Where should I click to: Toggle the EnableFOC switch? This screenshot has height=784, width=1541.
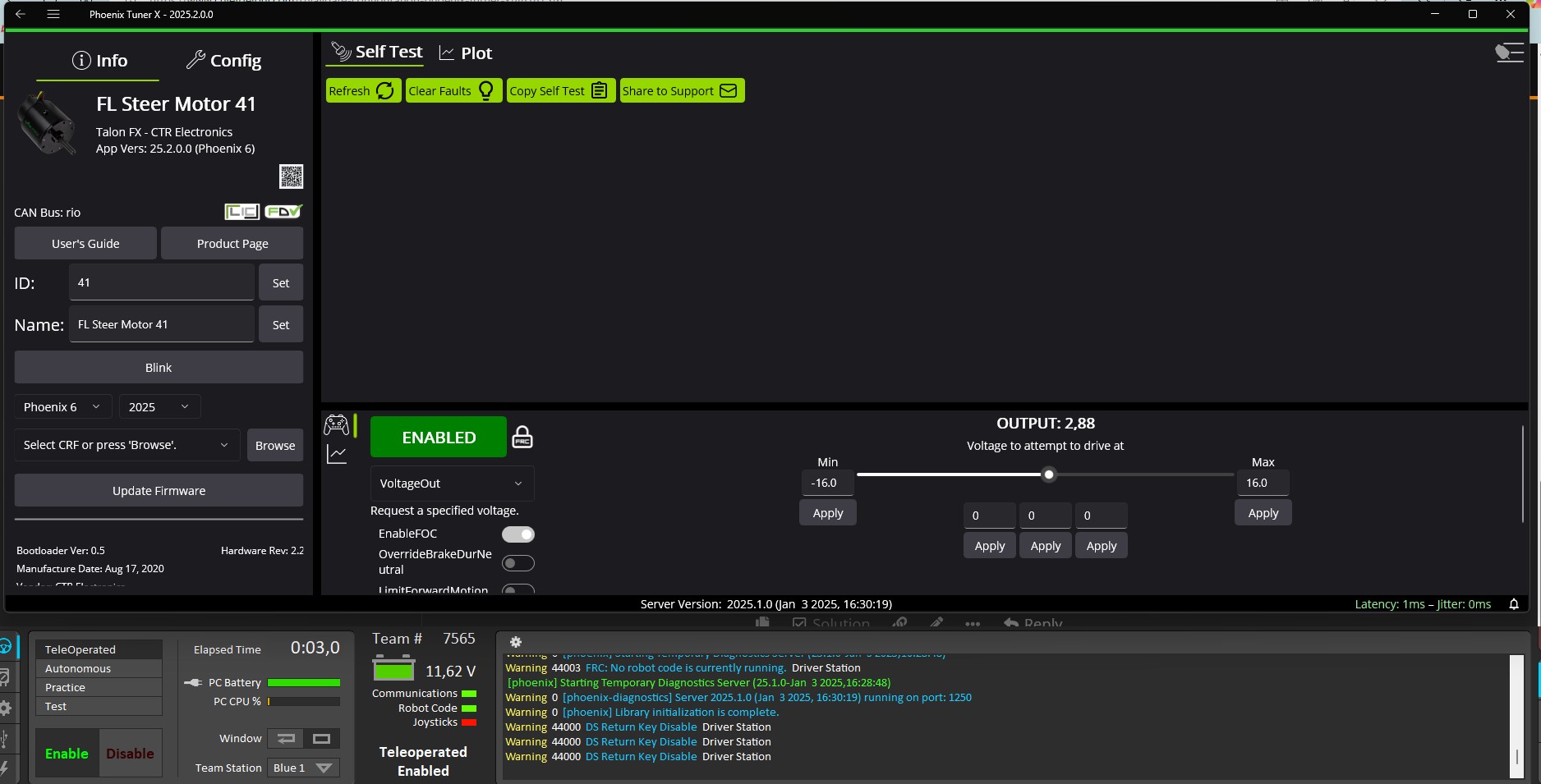click(518, 534)
